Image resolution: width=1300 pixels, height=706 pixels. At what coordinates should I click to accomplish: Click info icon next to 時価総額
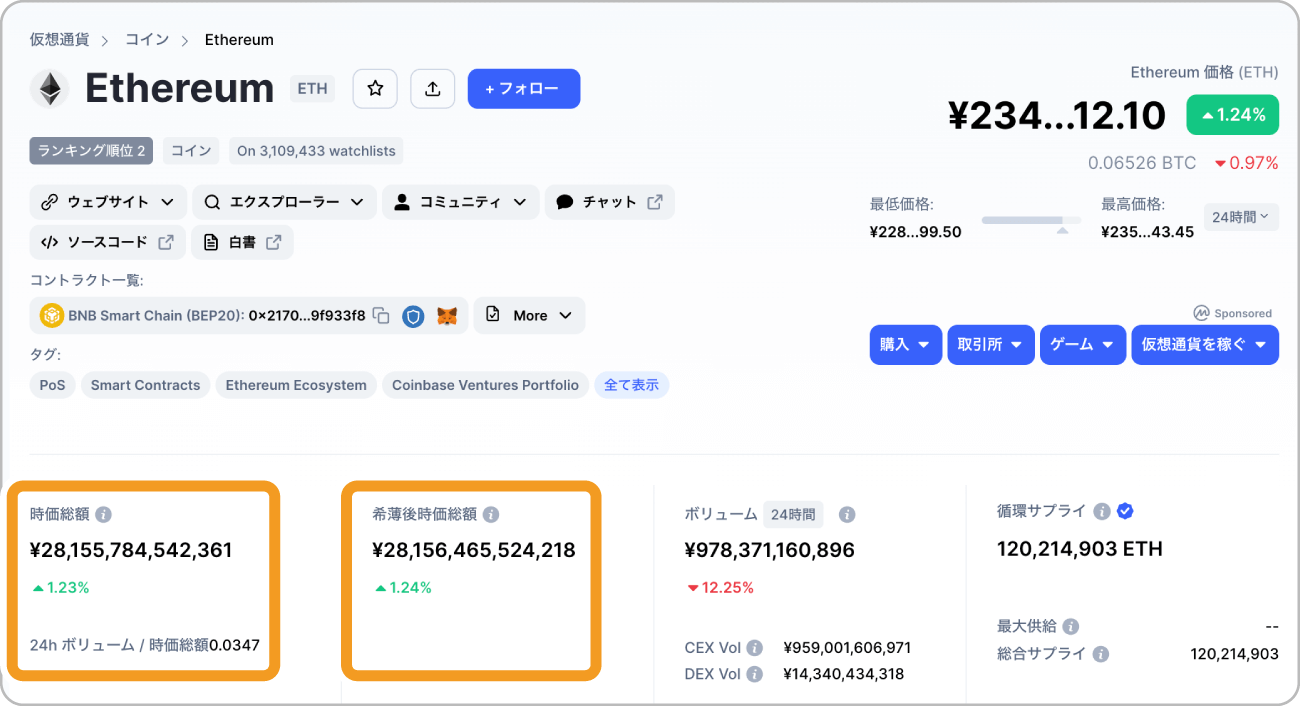click(x=103, y=515)
